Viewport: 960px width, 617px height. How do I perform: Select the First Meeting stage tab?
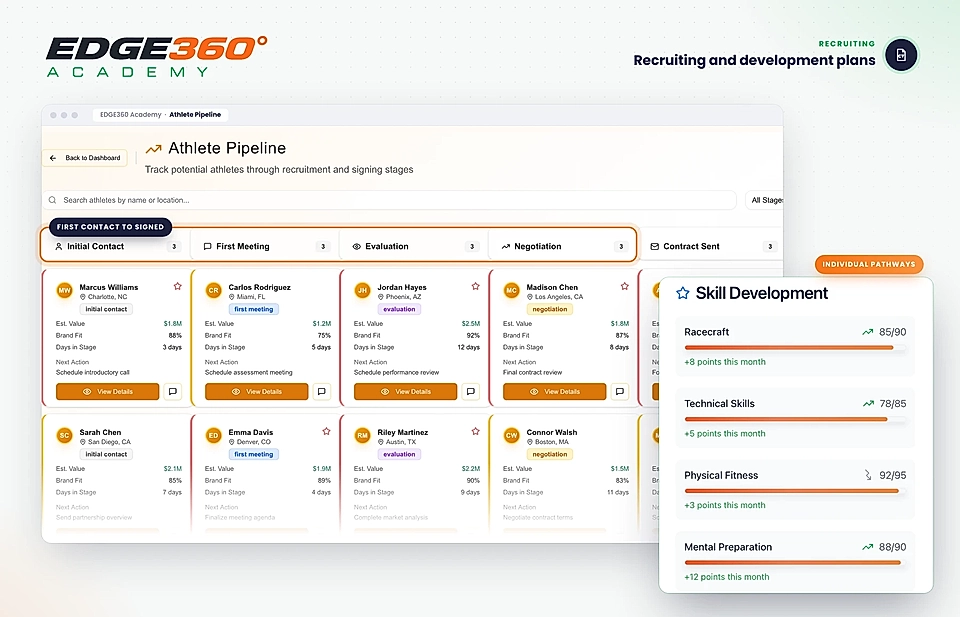pyautogui.click(x=264, y=246)
